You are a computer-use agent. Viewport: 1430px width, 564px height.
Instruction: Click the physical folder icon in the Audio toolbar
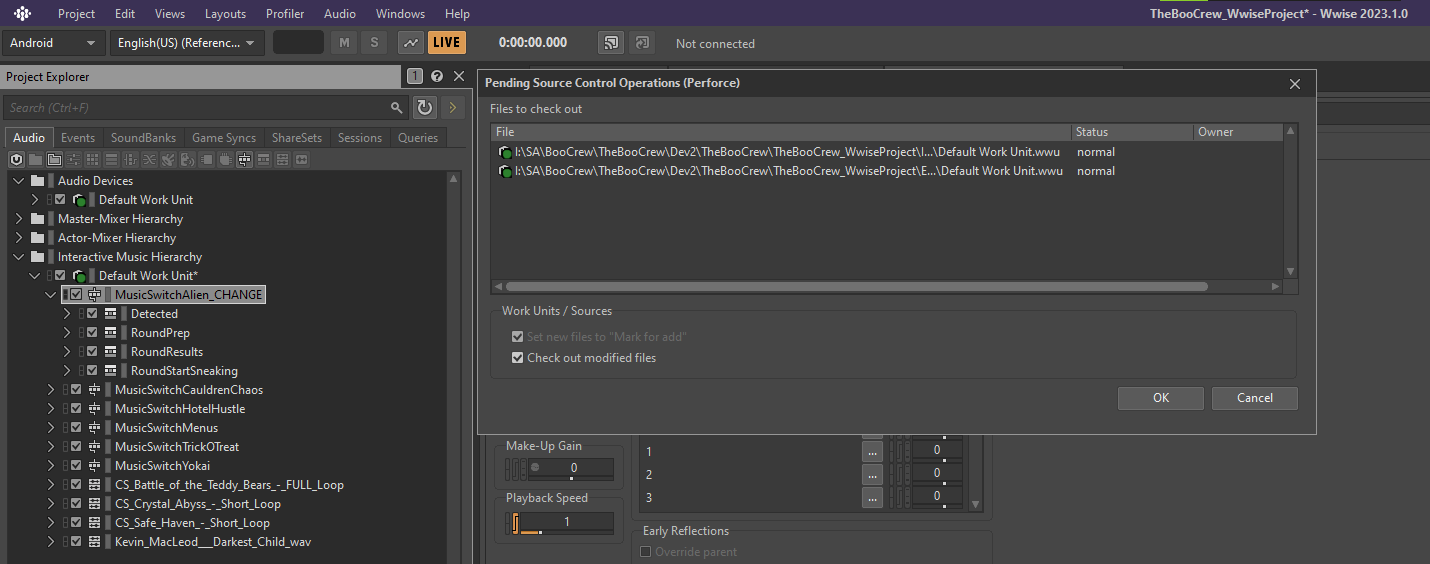click(36, 160)
